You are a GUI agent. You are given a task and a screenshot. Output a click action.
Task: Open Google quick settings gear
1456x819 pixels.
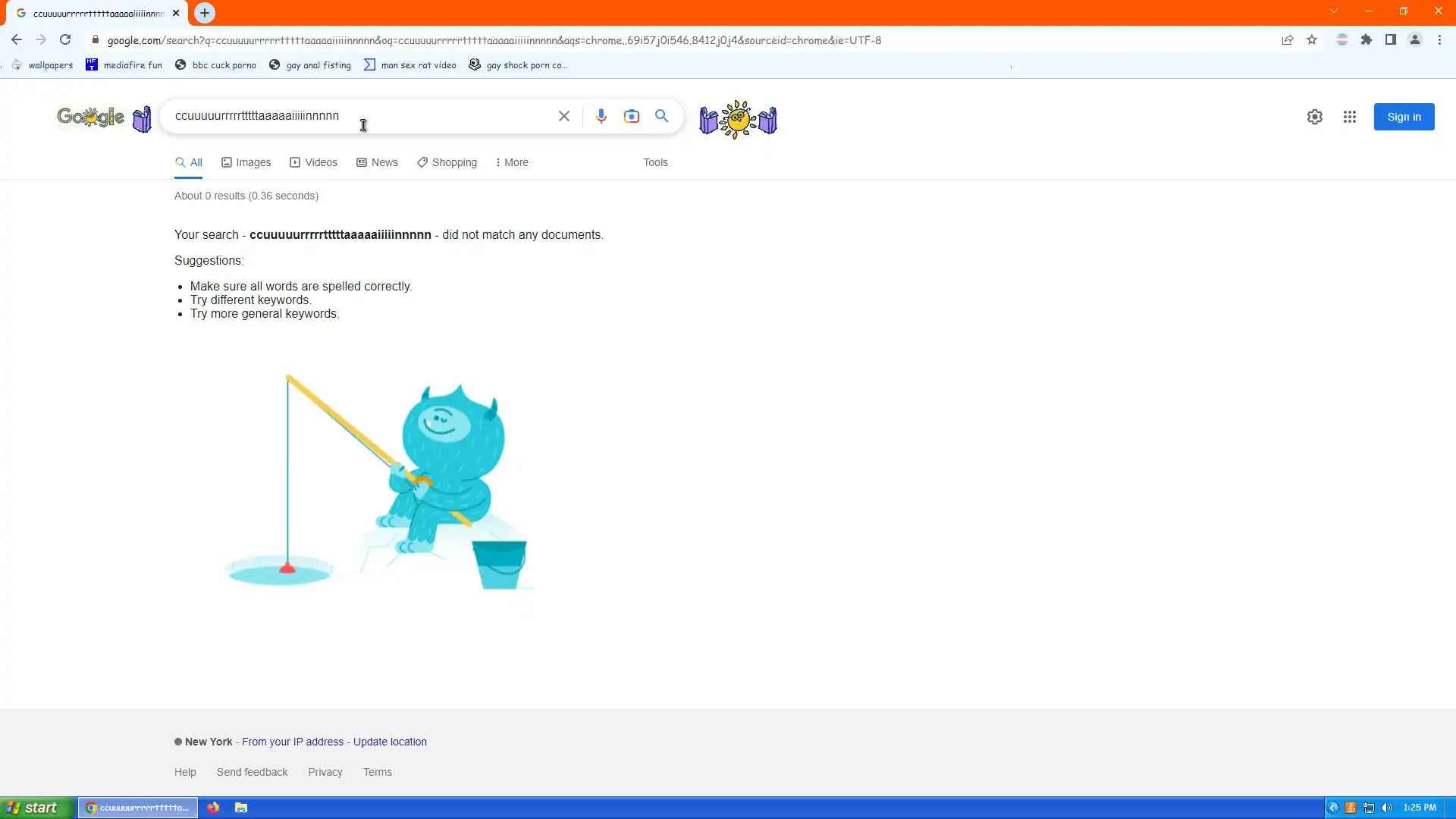click(1314, 117)
